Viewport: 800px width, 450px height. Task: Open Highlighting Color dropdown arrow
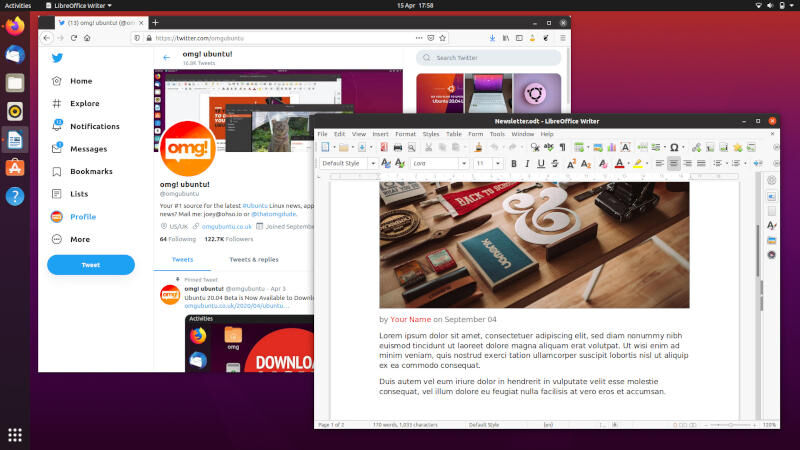(647, 163)
